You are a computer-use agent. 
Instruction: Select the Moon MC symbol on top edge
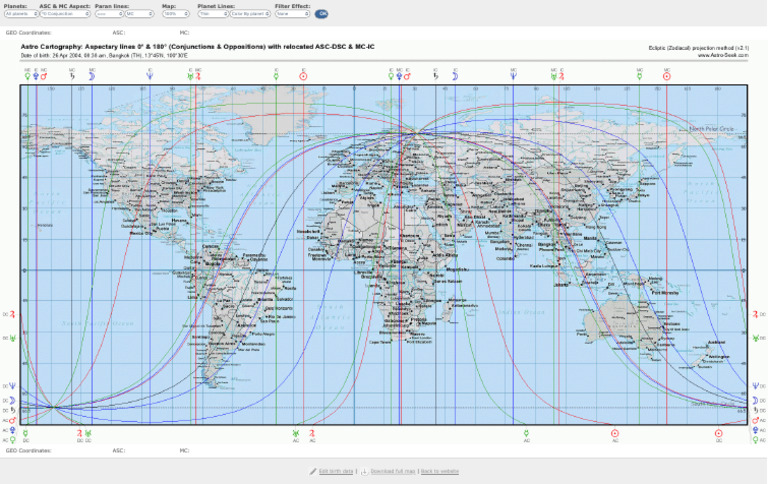point(91,76)
